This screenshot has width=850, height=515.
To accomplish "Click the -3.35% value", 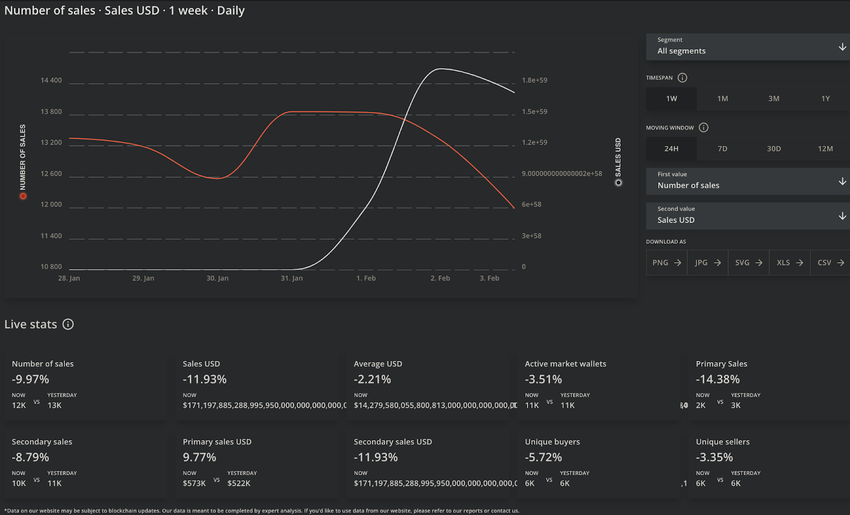I will point(714,457).
